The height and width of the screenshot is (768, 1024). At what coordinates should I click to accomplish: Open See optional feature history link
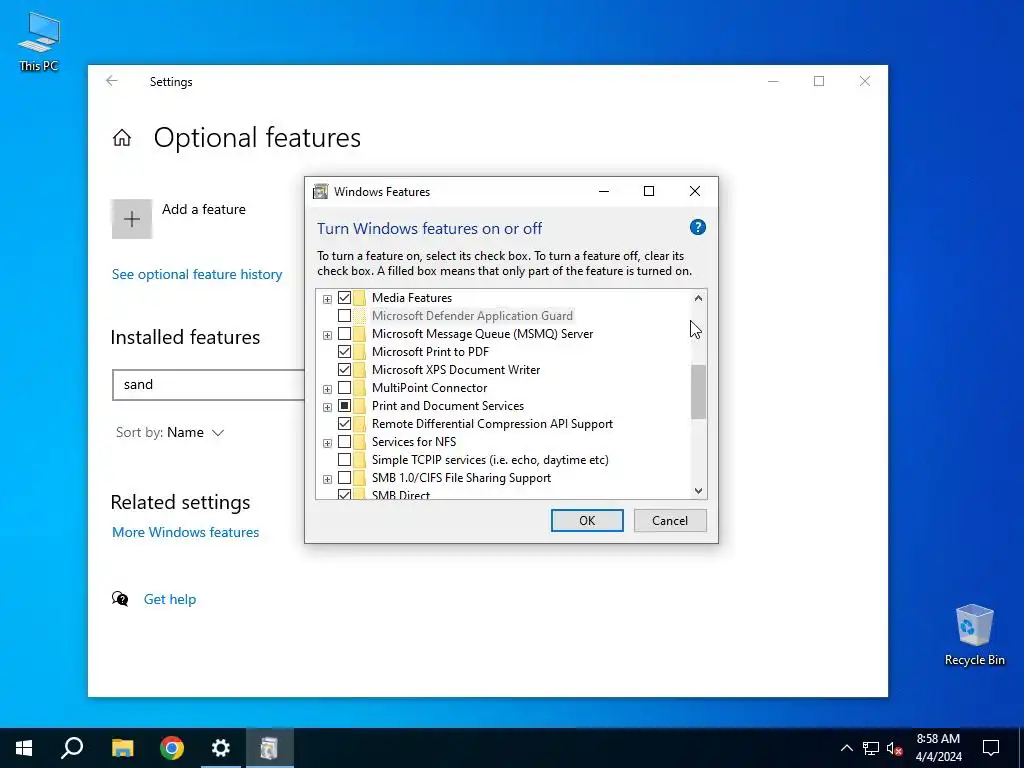point(197,274)
